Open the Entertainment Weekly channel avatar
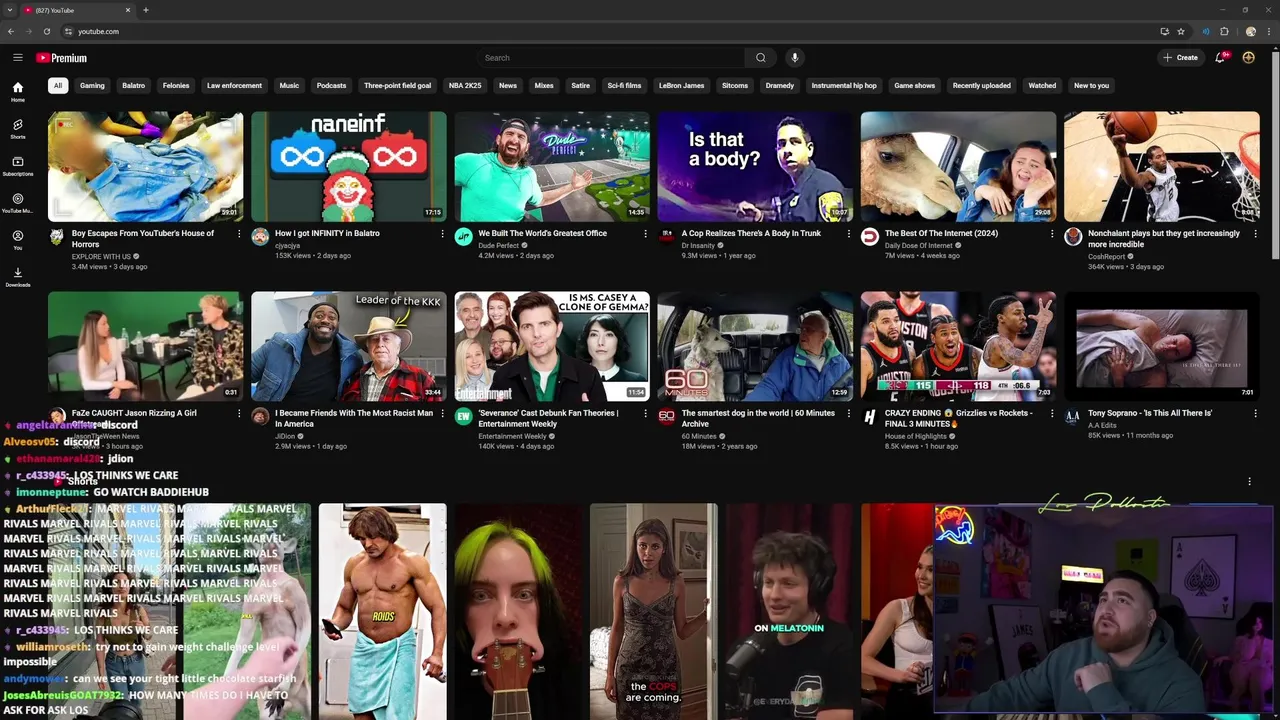 (463, 416)
